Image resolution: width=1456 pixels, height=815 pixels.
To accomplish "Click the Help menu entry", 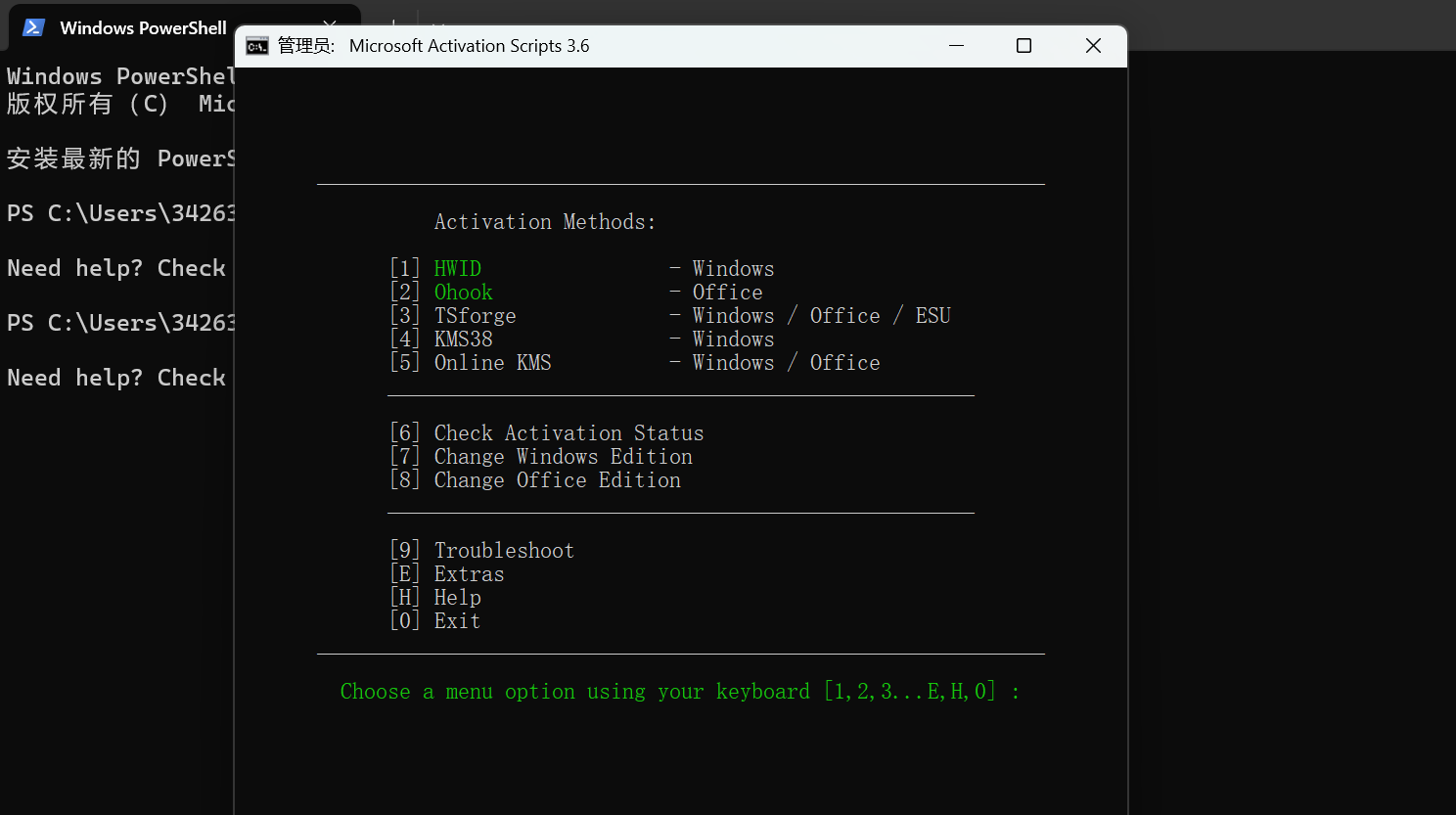I will click(x=458, y=597).
